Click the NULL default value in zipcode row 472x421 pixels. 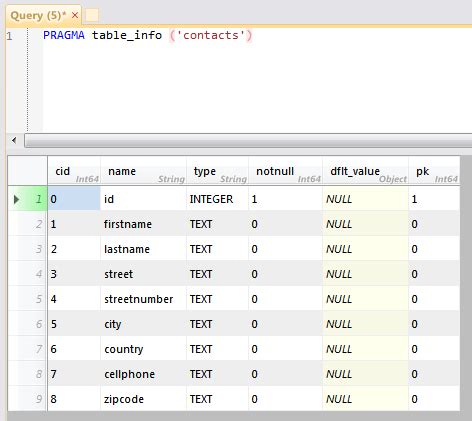pyautogui.click(x=365, y=399)
